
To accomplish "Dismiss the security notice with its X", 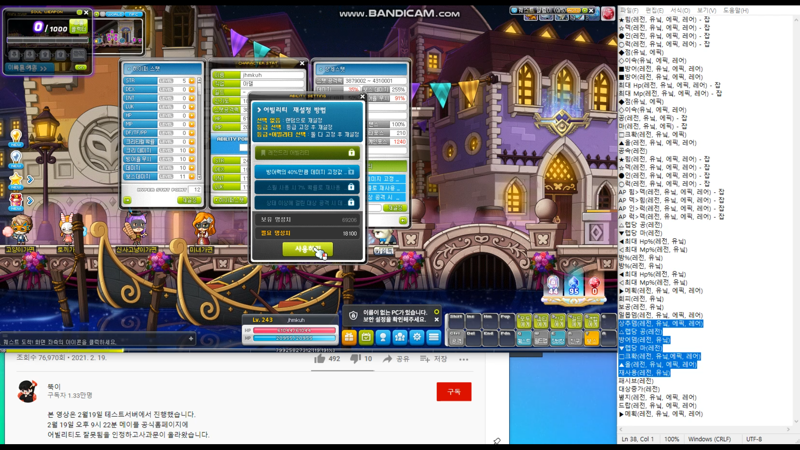I will coord(436,320).
